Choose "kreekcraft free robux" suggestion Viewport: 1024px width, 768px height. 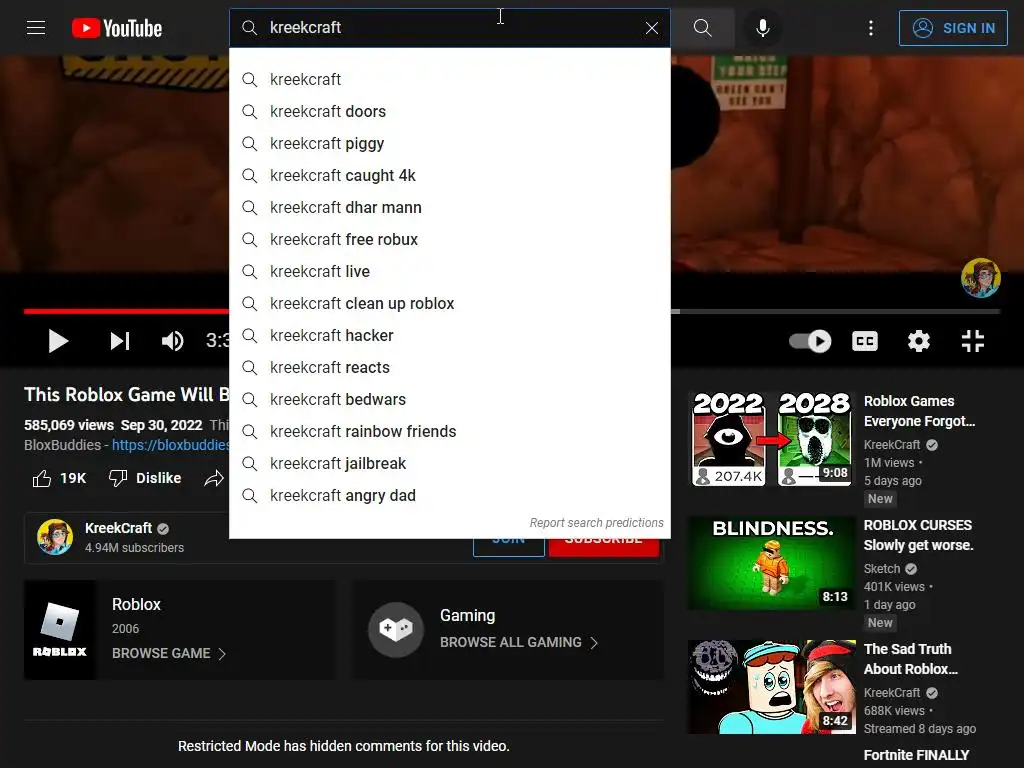click(449, 240)
